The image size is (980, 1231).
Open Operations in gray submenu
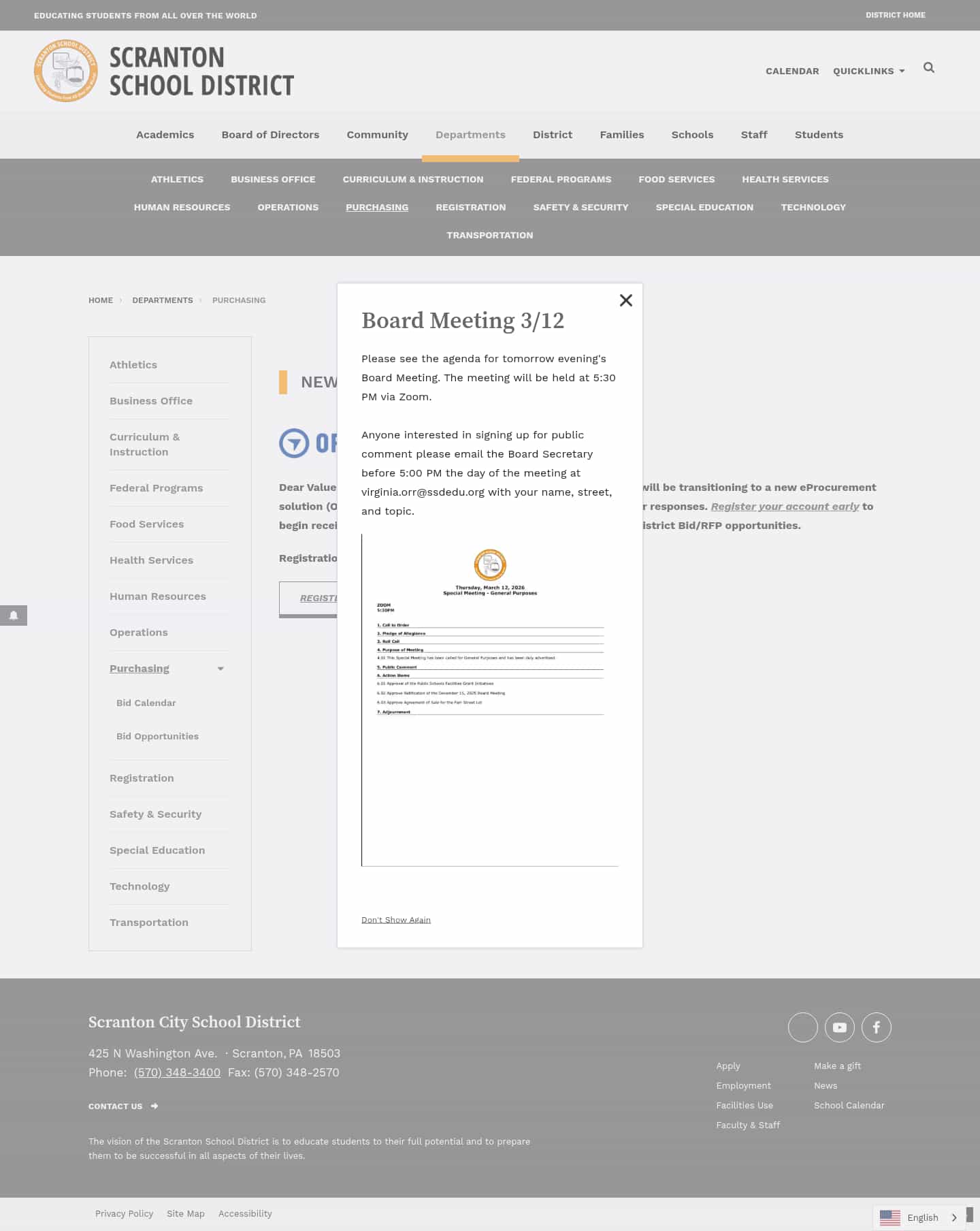tap(288, 207)
